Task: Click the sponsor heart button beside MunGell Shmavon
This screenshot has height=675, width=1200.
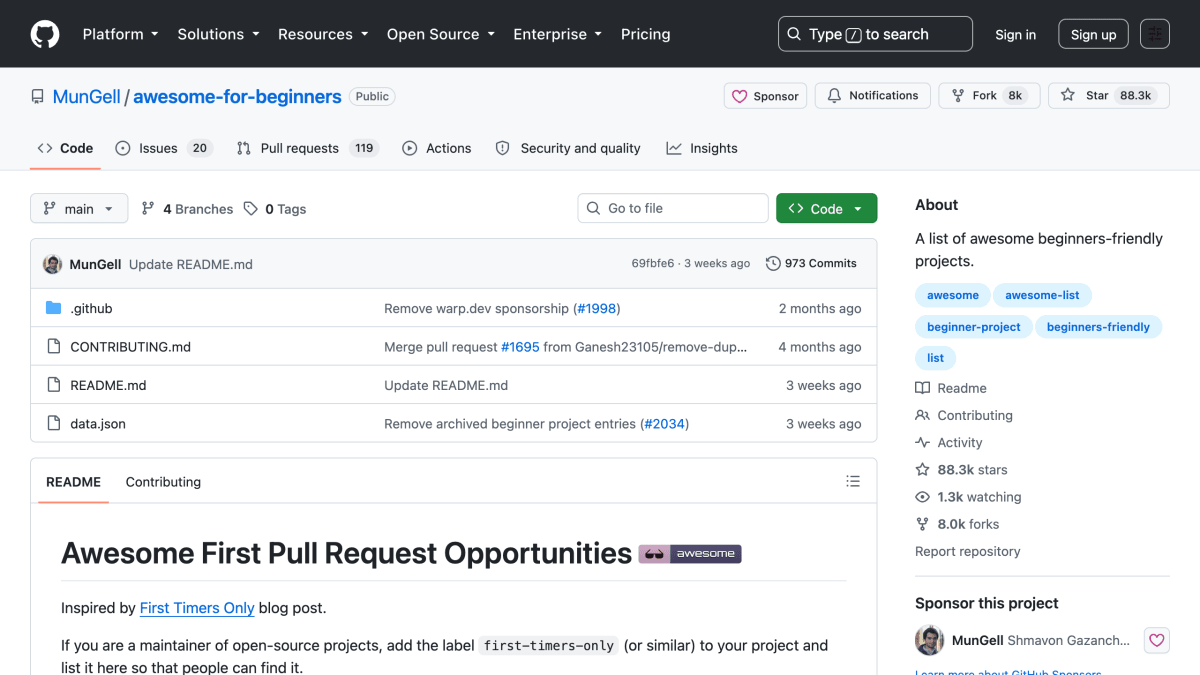Action: pos(1156,640)
